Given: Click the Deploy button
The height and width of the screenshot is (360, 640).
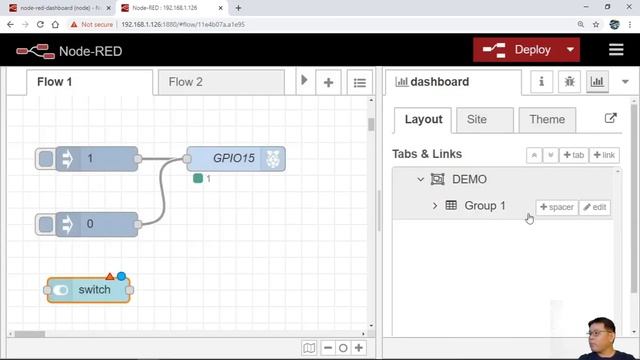Looking at the screenshot, I should coord(517,50).
